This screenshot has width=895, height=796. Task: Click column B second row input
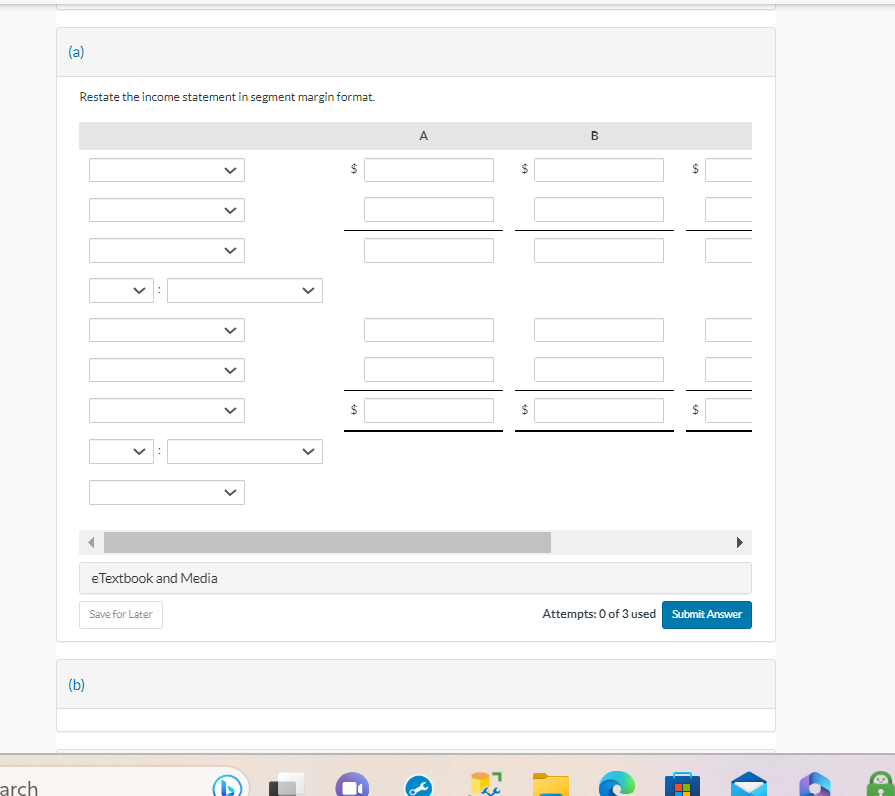[x=599, y=209]
